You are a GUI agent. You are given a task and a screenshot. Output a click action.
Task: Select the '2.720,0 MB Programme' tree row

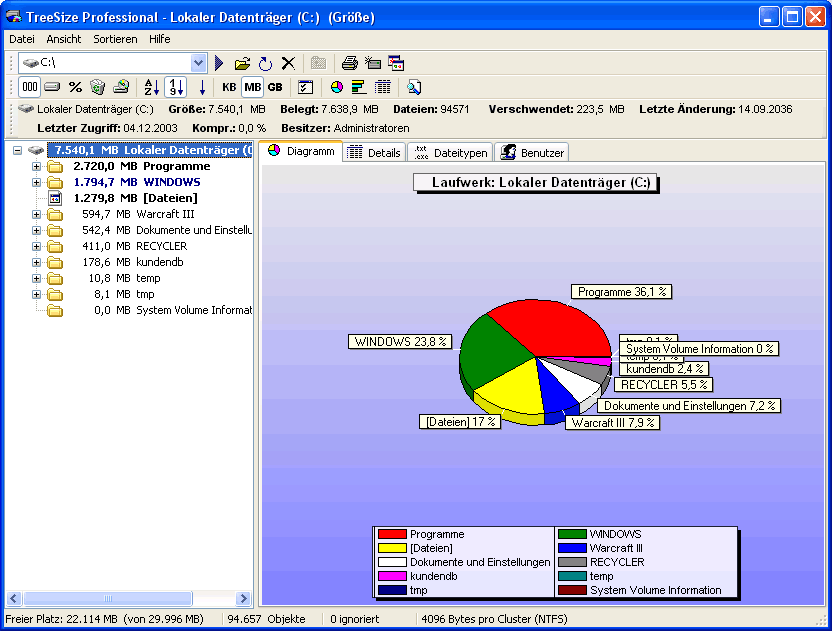tap(142, 167)
